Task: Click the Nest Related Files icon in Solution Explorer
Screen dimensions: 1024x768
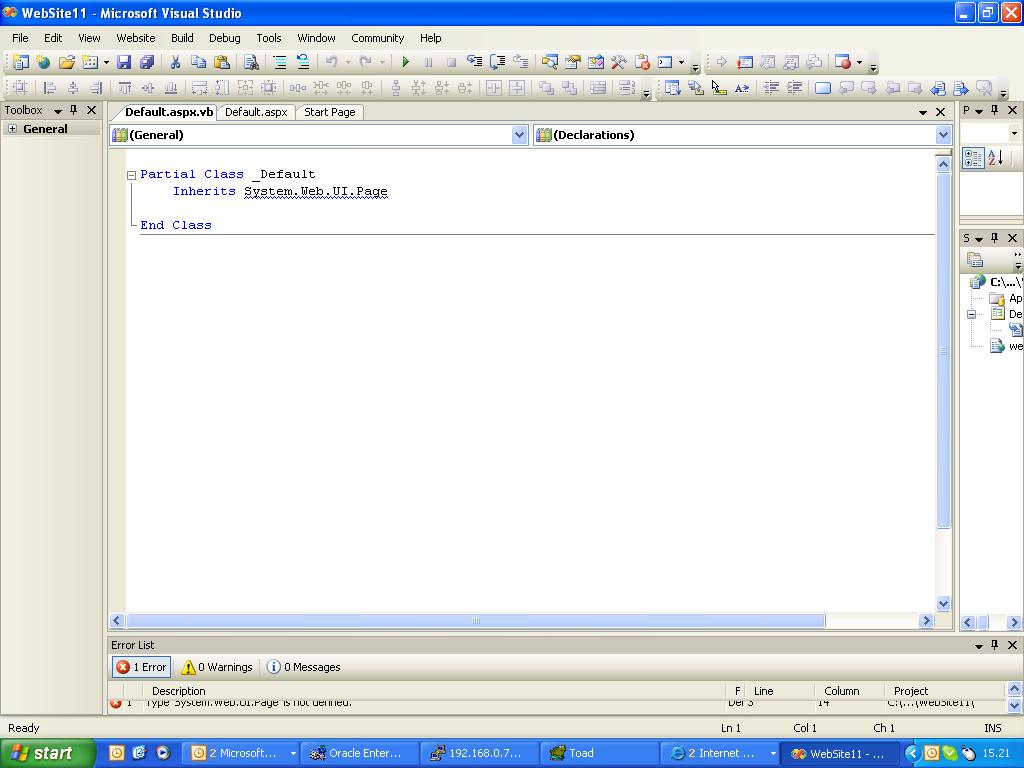Action: tap(975, 260)
